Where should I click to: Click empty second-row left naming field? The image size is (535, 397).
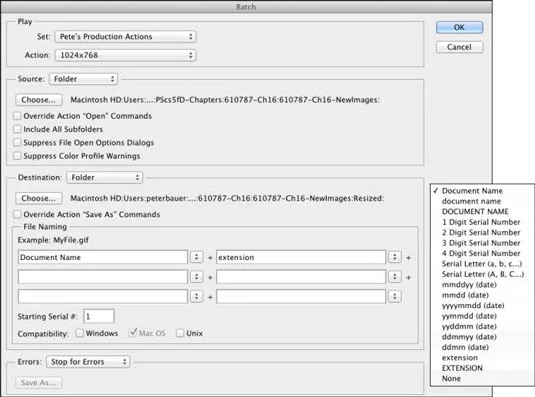click(103, 277)
